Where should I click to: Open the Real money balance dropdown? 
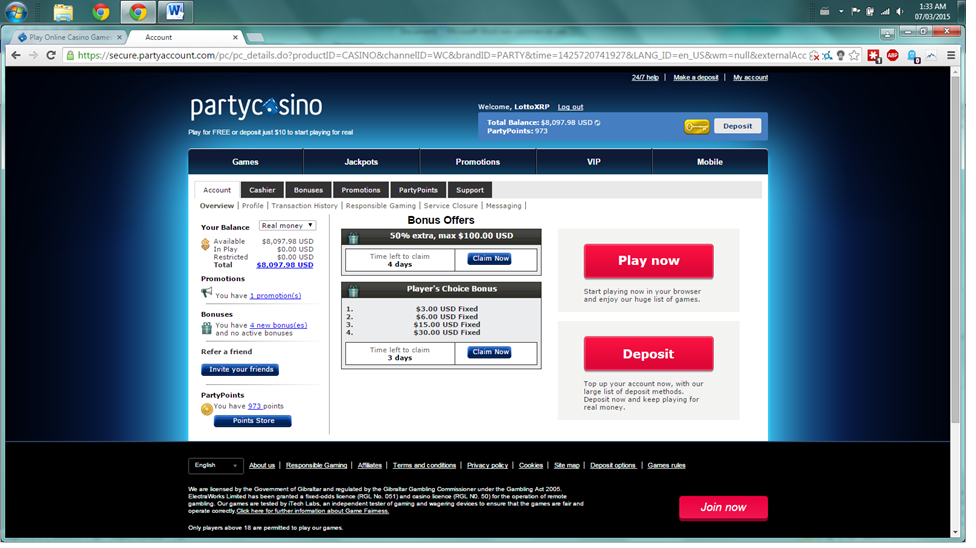pos(288,226)
